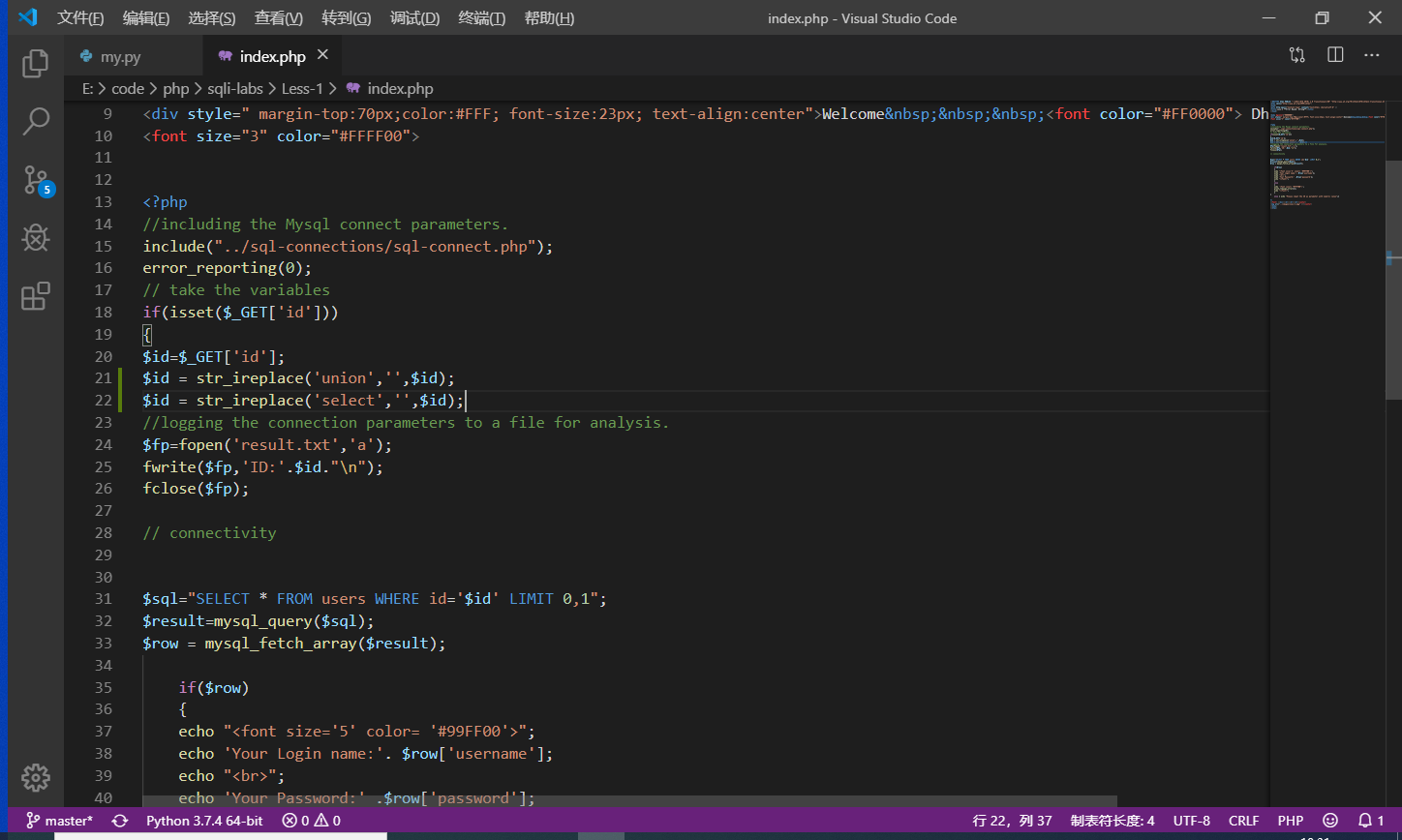Open the 选择(S) menu
Viewport: 1402px width, 840px height.
click(x=212, y=17)
